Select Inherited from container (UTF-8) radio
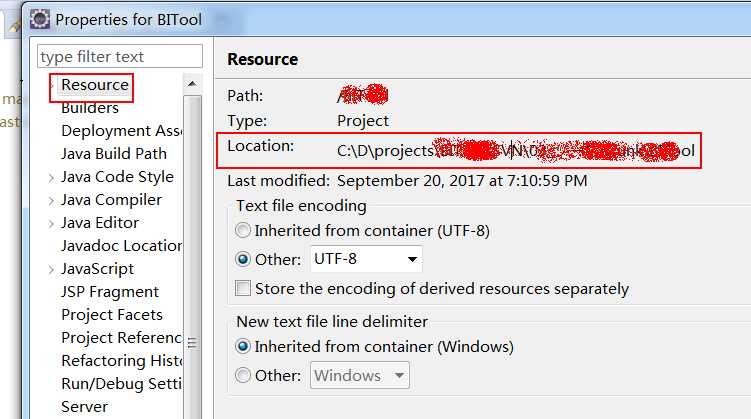751x419 pixels. (243, 230)
